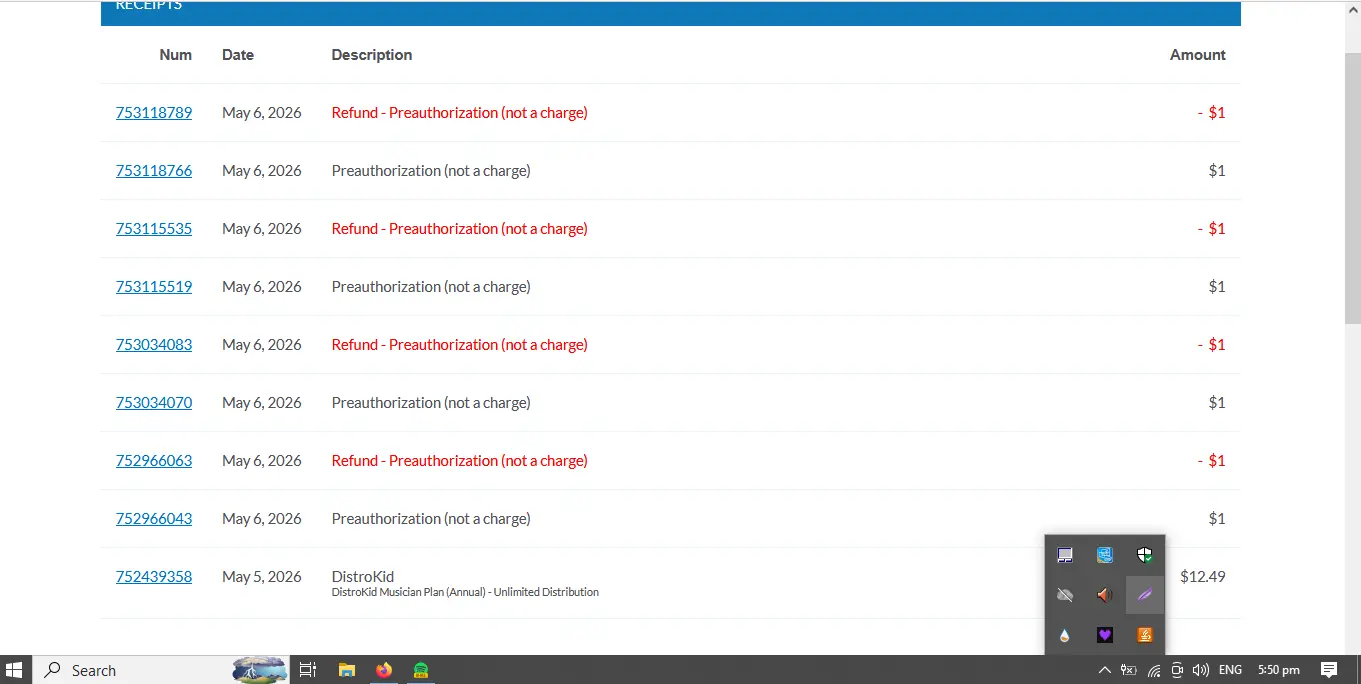This screenshot has width=1361, height=684.
Task: Open receipt number 753034070
Action: (x=154, y=403)
